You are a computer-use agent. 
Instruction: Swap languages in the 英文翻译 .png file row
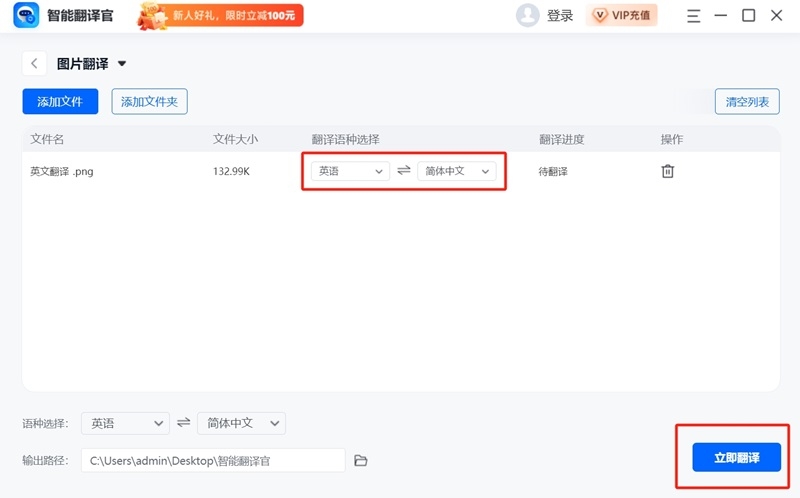pyautogui.click(x=404, y=170)
